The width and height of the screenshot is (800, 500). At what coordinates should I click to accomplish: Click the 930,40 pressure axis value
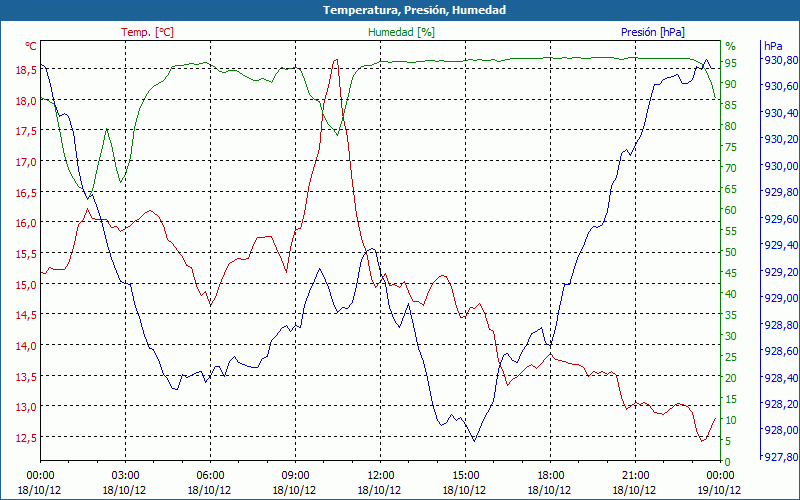click(781, 112)
